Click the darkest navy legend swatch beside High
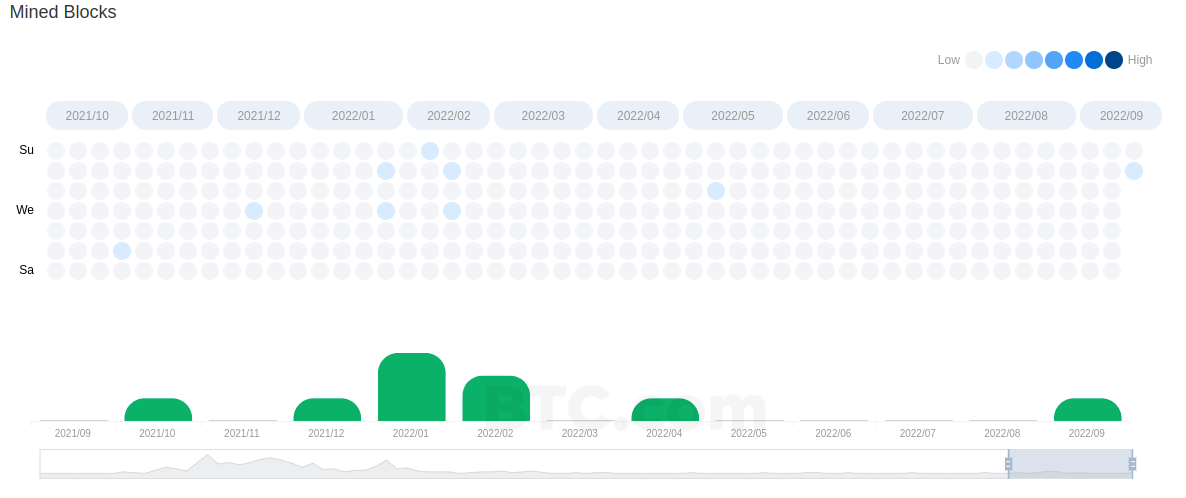1186x498 pixels. pyautogui.click(x=1113, y=60)
